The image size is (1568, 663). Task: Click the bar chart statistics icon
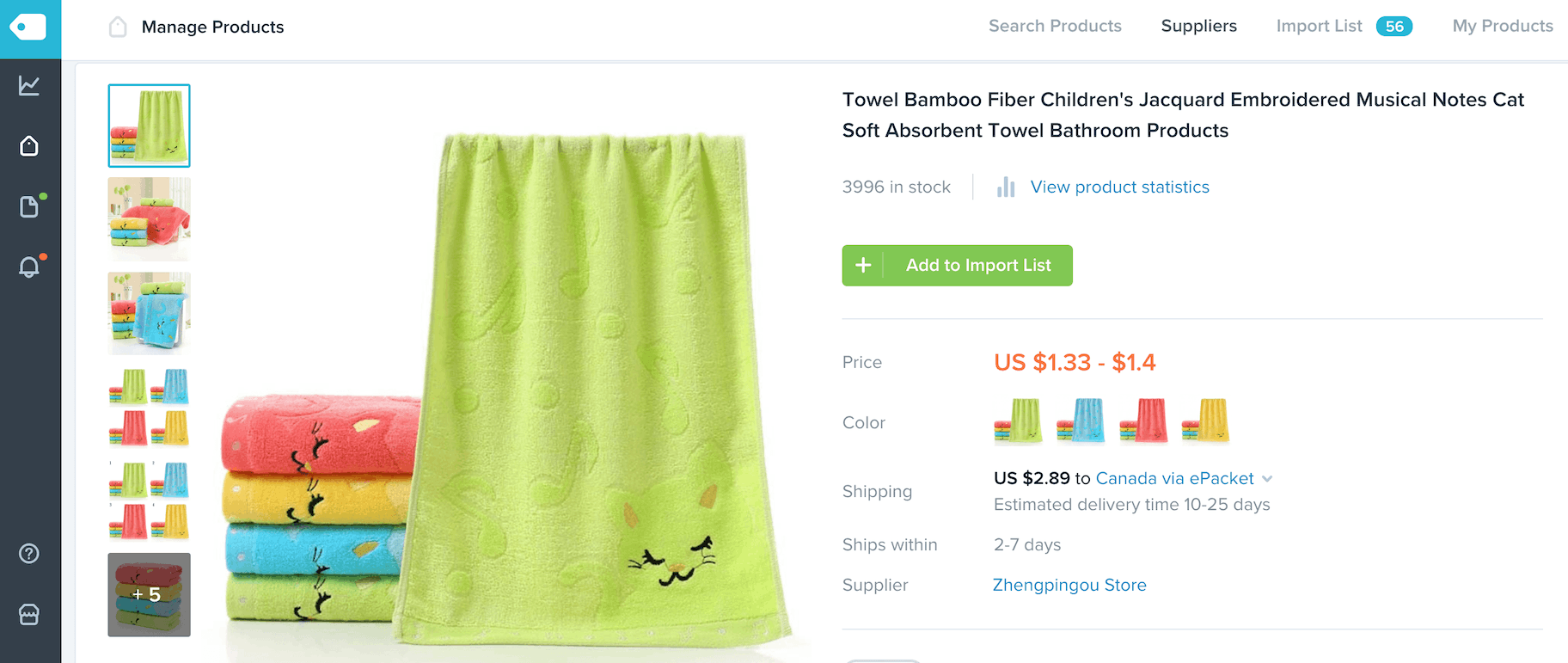1006,187
